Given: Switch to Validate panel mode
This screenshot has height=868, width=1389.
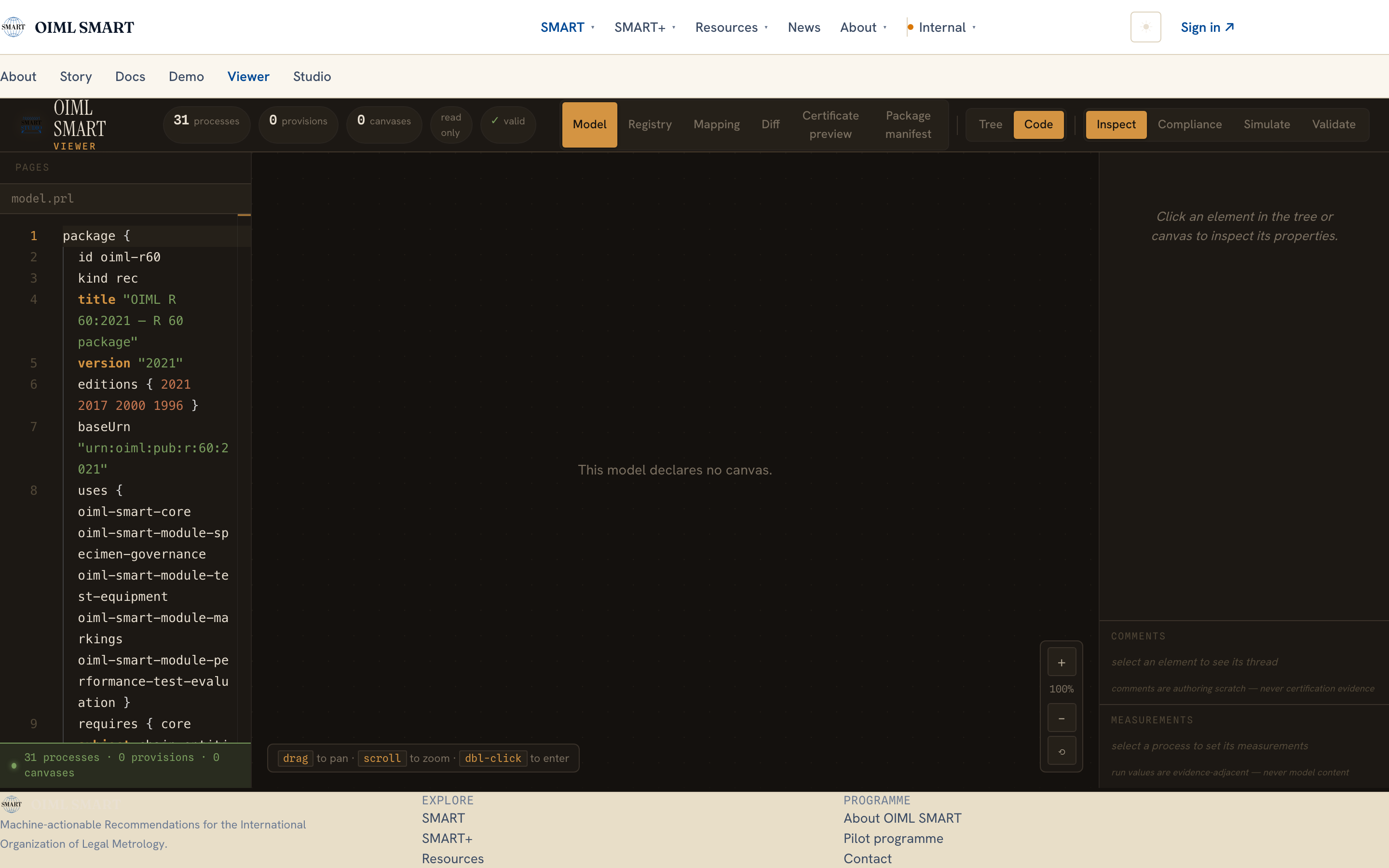Looking at the screenshot, I should (x=1334, y=124).
